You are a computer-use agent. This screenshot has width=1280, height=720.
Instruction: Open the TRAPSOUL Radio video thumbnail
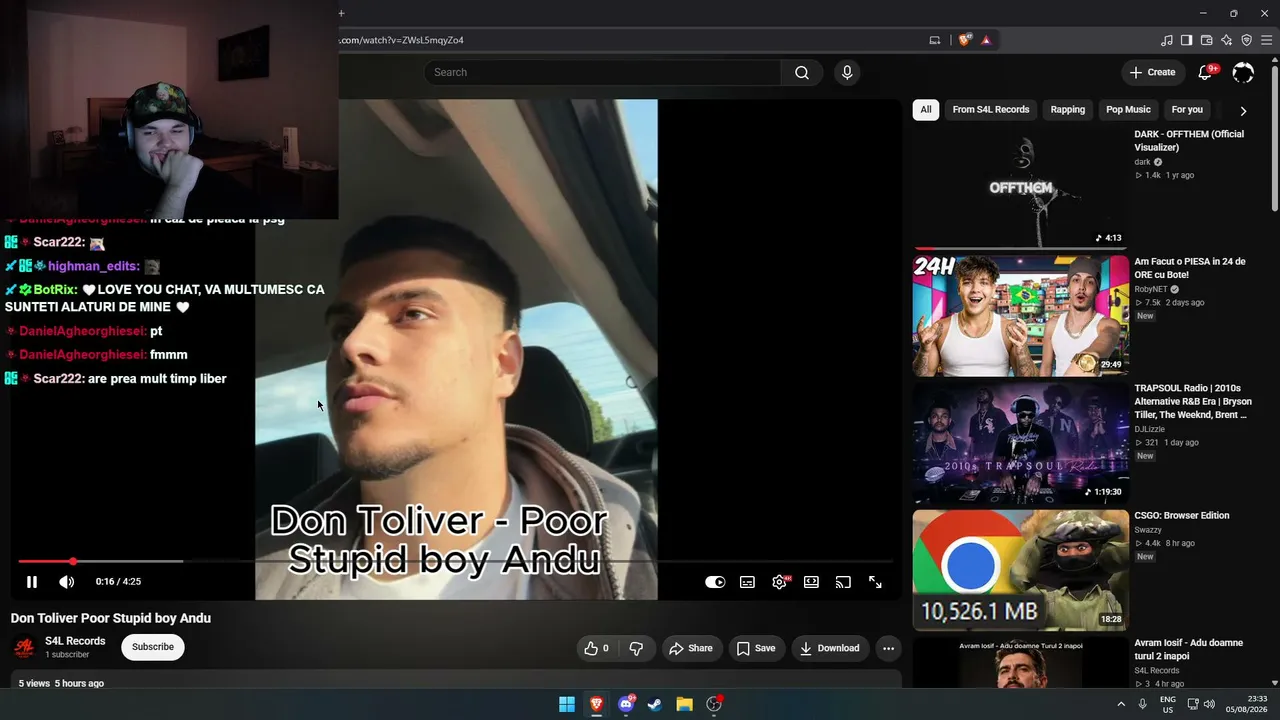pos(1020,442)
